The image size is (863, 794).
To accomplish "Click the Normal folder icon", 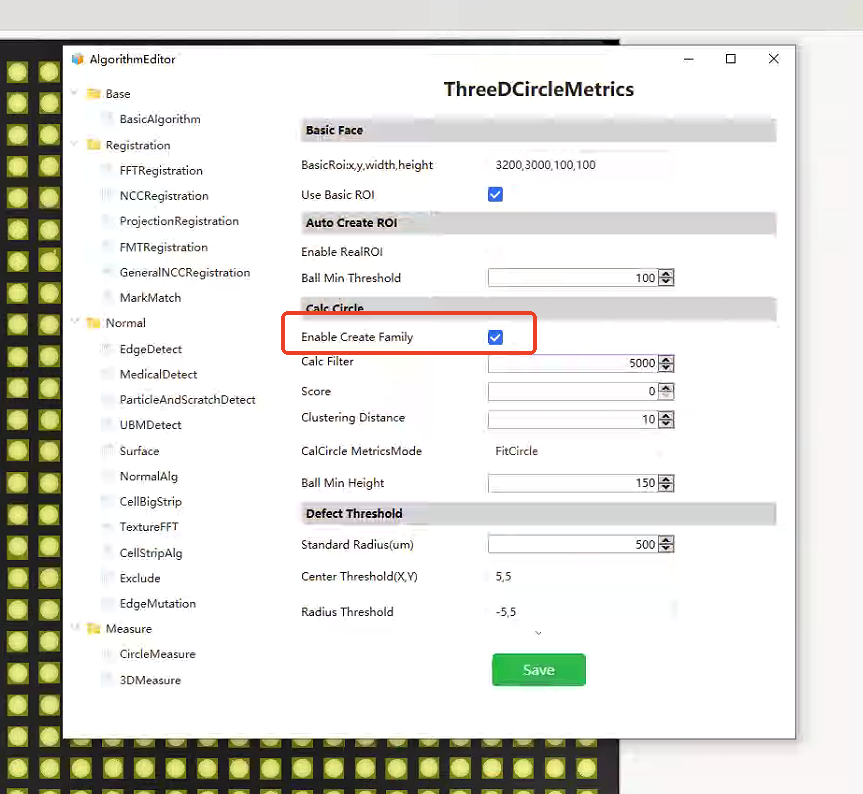I will [x=94, y=322].
